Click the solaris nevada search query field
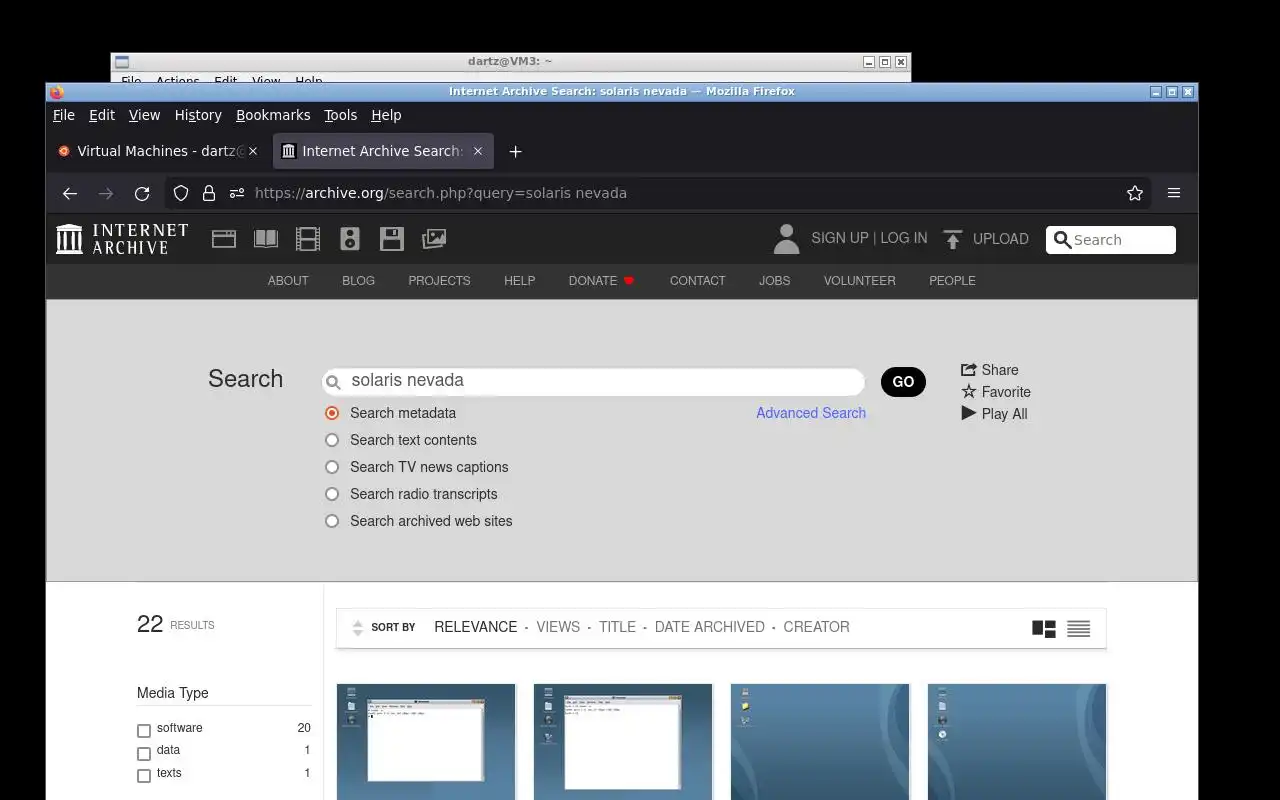This screenshot has width=1280, height=800. pyautogui.click(x=594, y=381)
